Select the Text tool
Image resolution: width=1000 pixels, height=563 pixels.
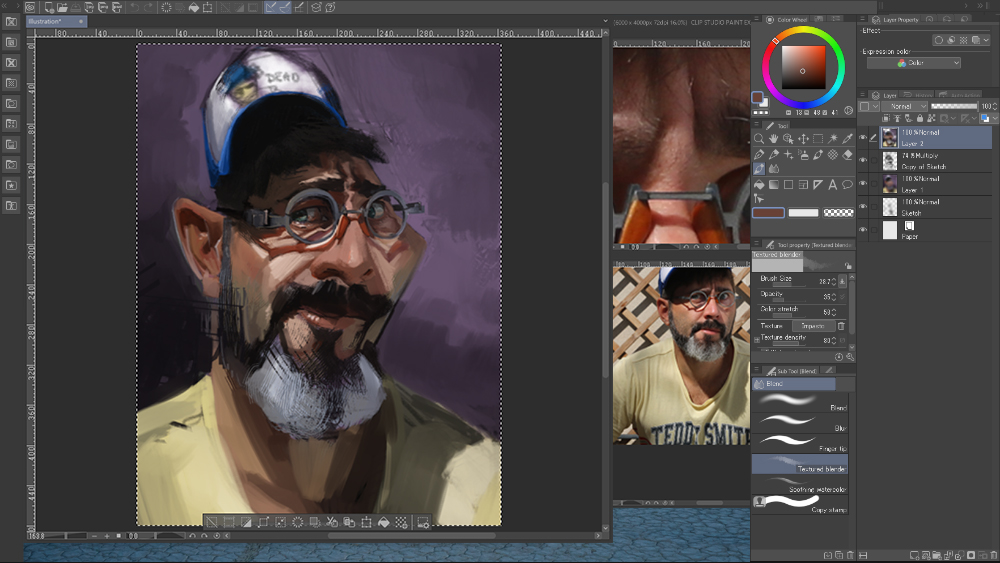[x=833, y=185]
